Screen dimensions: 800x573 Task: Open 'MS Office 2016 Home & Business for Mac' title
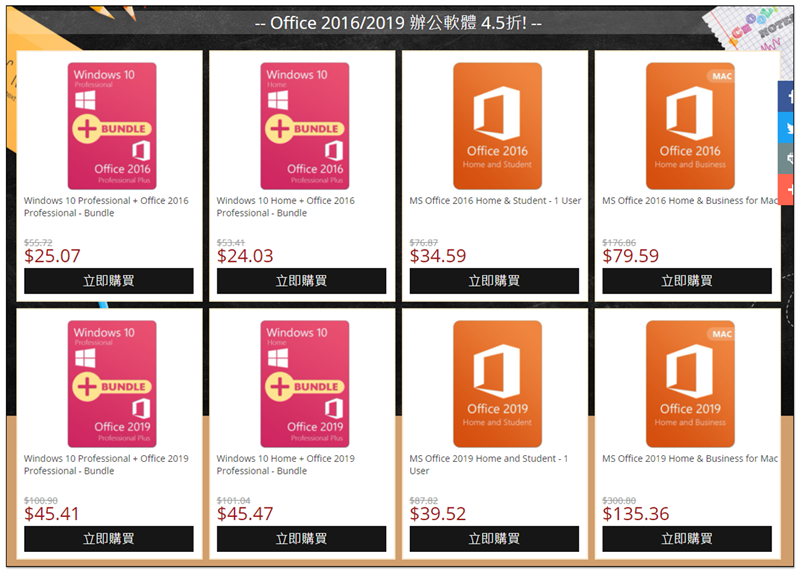[690, 201]
